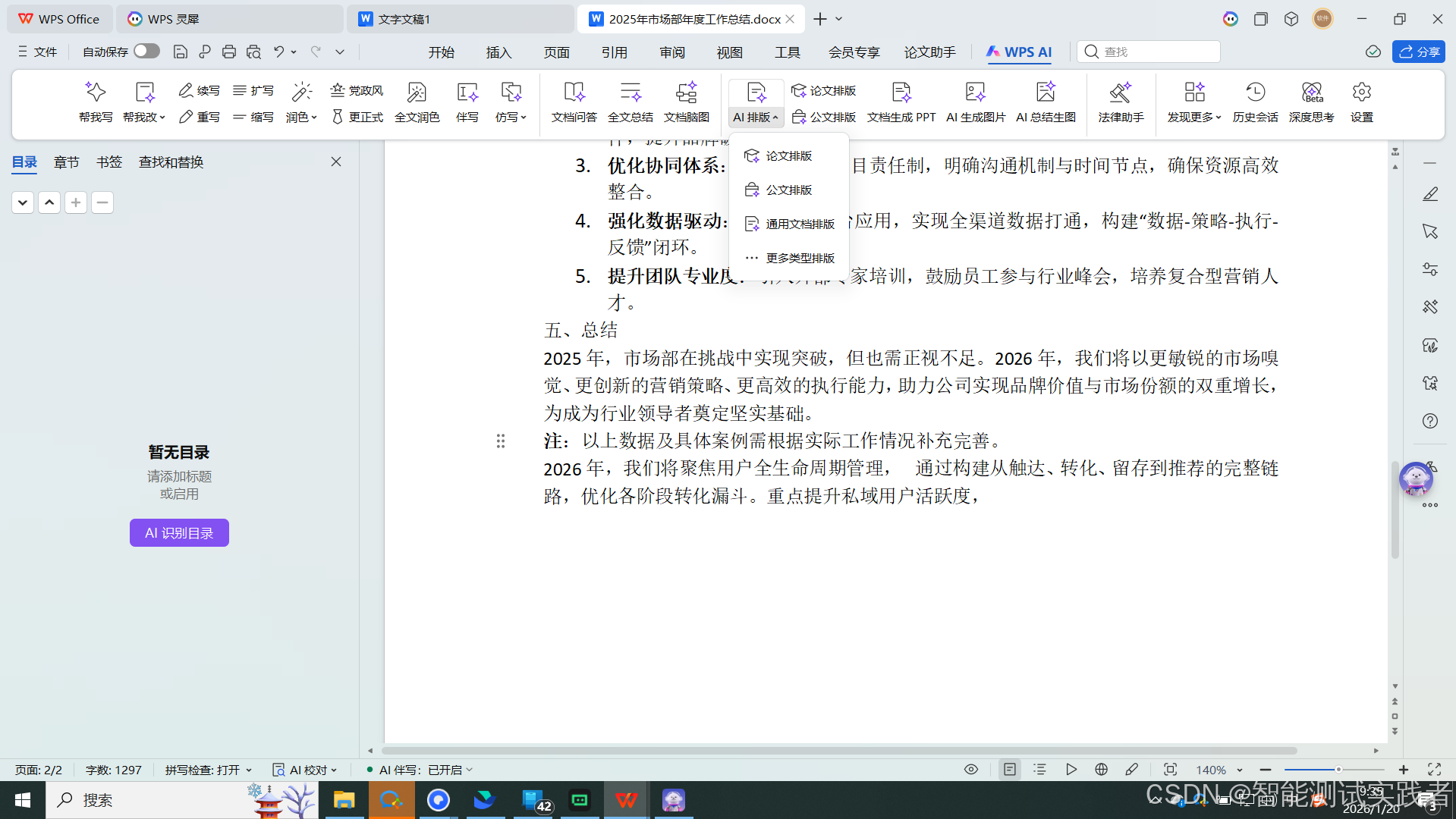Launch 文档脑图 mind map generator
Image resolution: width=1456 pixels, height=819 pixels.
tap(686, 102)
